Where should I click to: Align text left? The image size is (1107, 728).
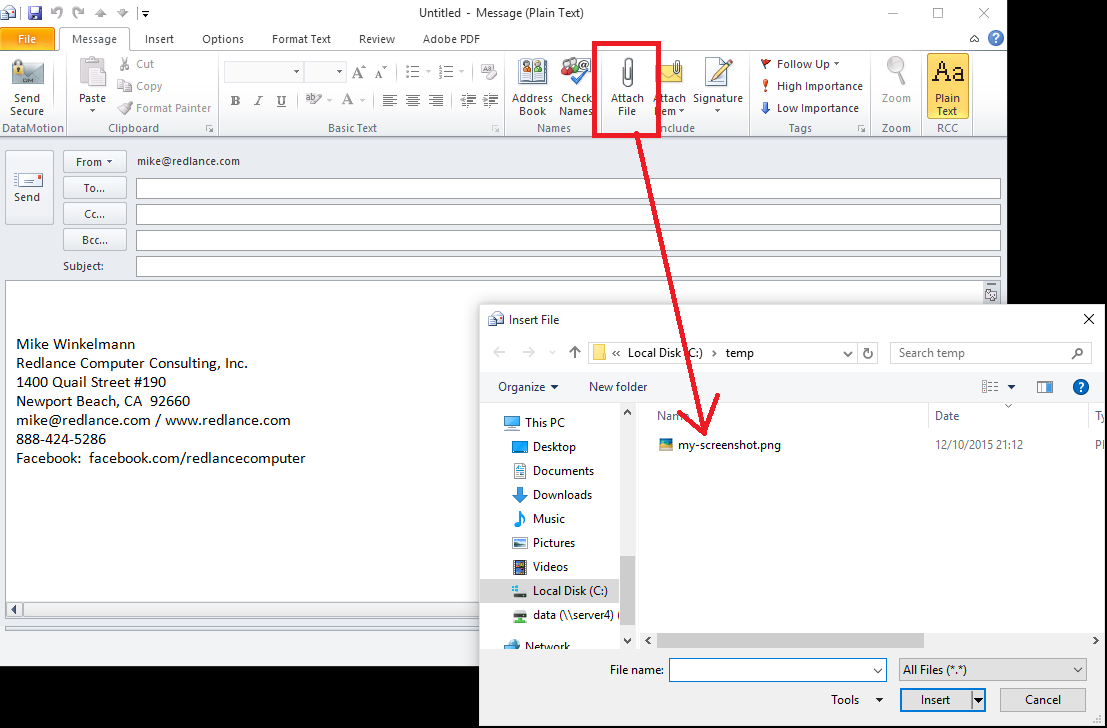tap(390, 101)
